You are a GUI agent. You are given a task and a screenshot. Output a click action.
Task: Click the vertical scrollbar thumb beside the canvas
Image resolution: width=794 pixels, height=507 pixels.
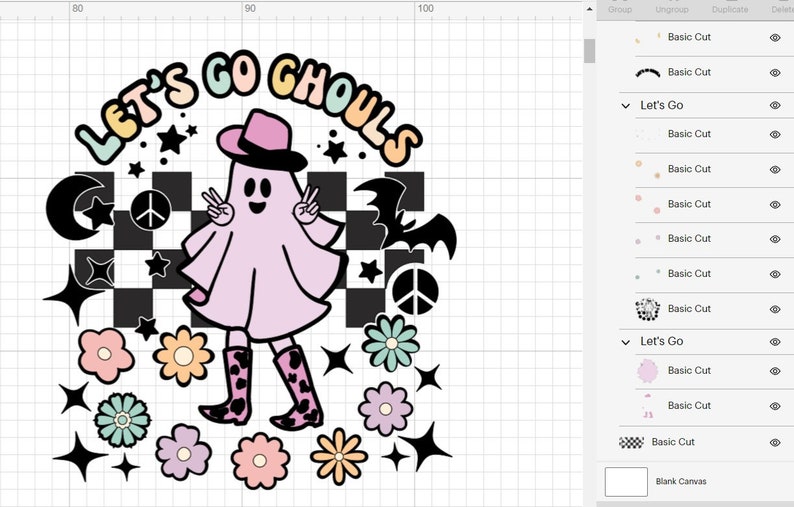(589, 51)
